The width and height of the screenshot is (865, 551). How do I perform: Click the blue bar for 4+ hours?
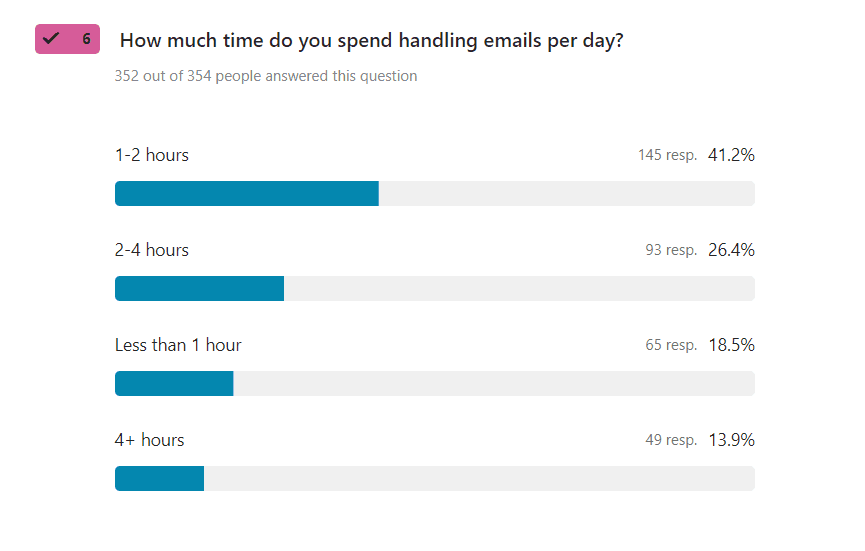coord(159,479)
